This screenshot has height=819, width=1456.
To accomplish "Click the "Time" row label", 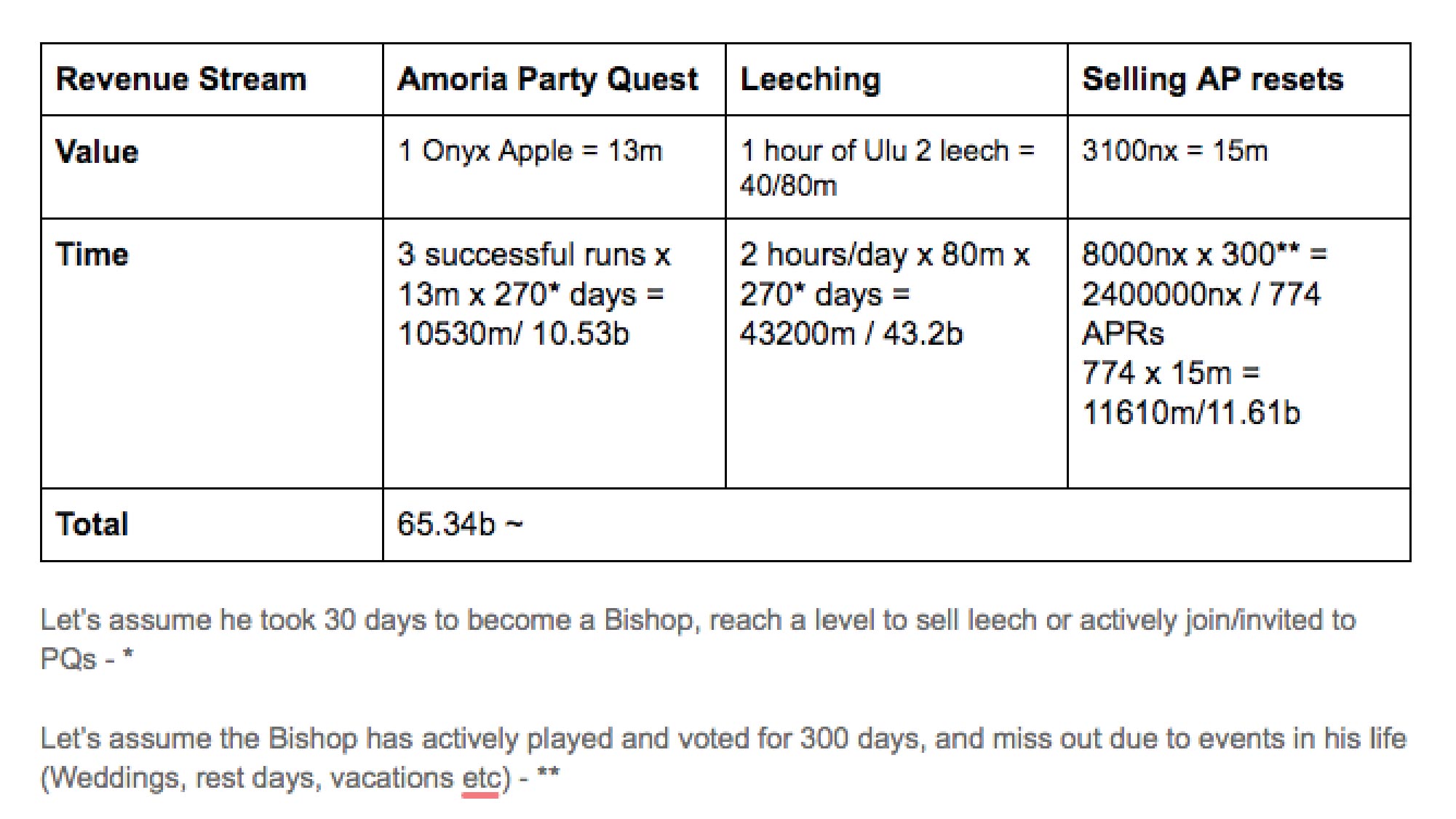I will [92, 255].
